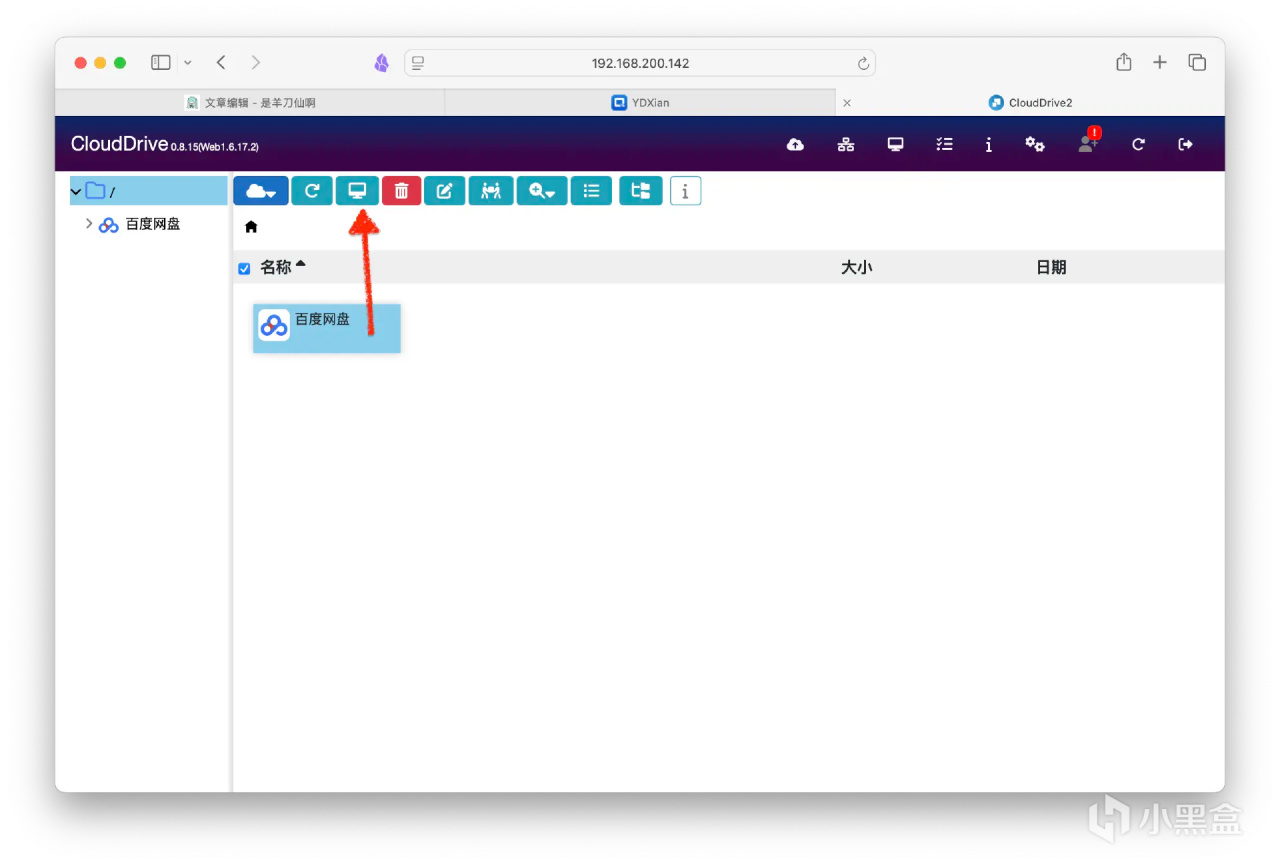Expand the 百度网盘 tree node chevron
The image size is (1280, 865).
pyautogui.click(x=89, y=224)
